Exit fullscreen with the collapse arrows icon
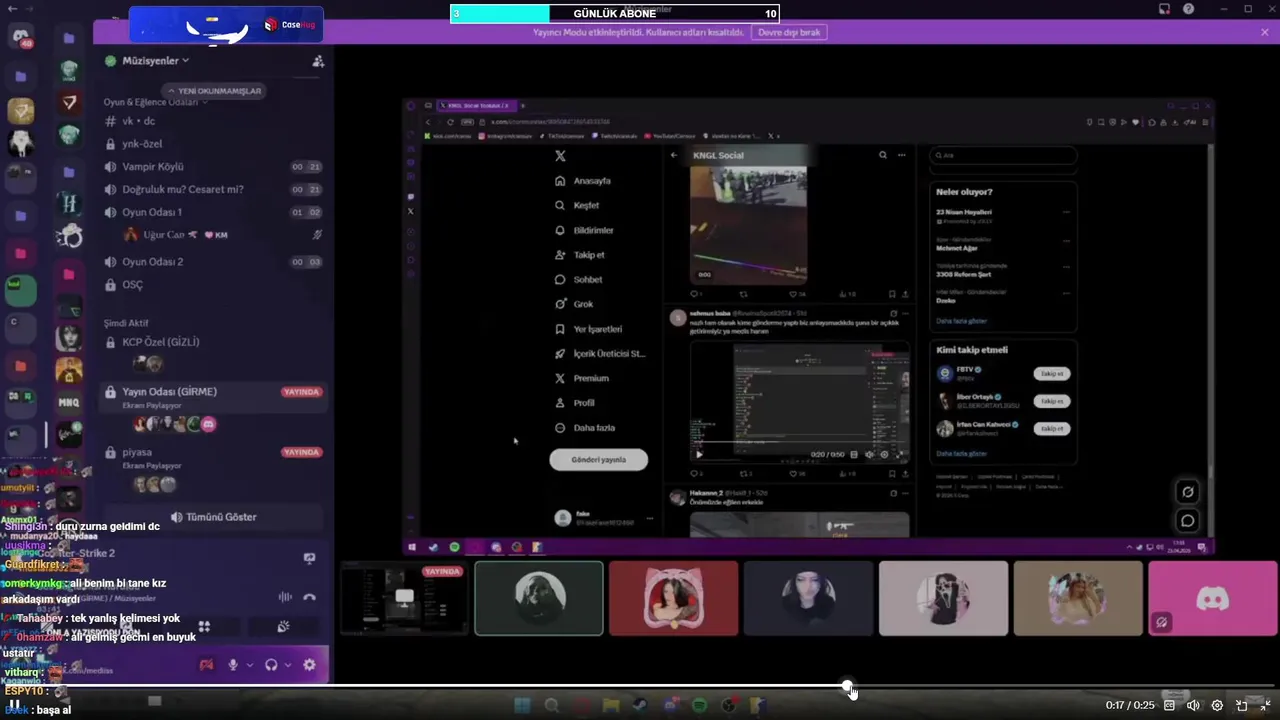The height and width of the screenshot is (720, 1280). coord(1265,705)
